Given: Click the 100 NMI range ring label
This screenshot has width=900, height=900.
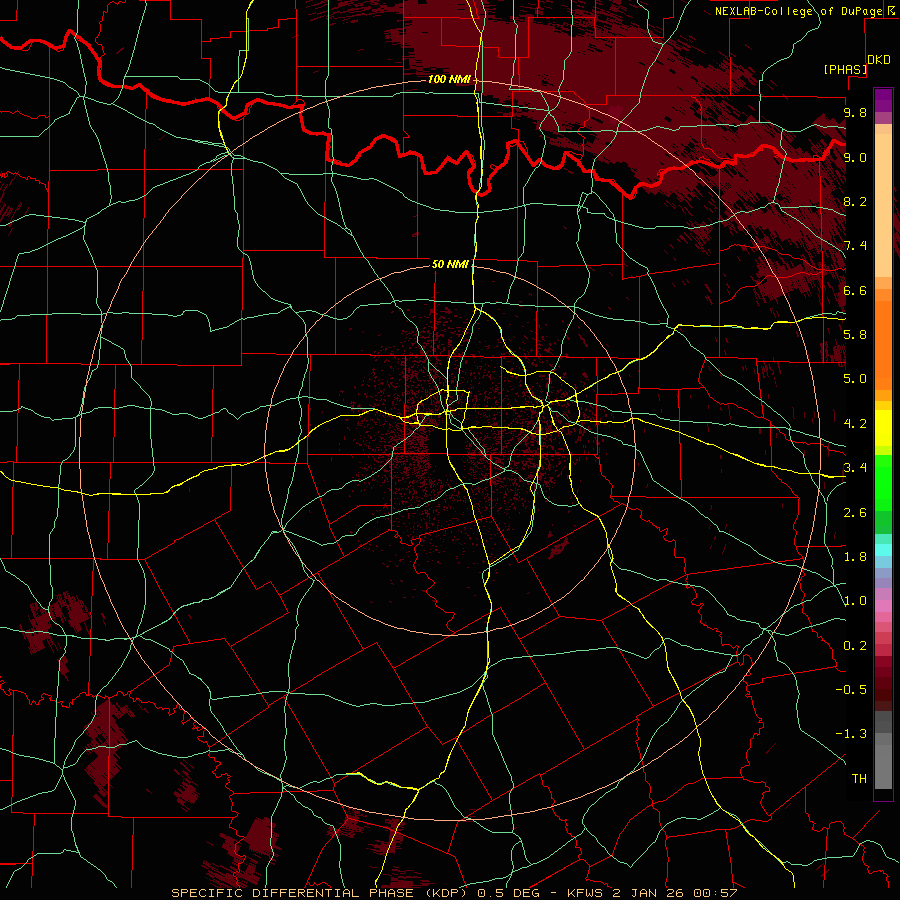Looking at the screenshot, I should pos(449,79).
